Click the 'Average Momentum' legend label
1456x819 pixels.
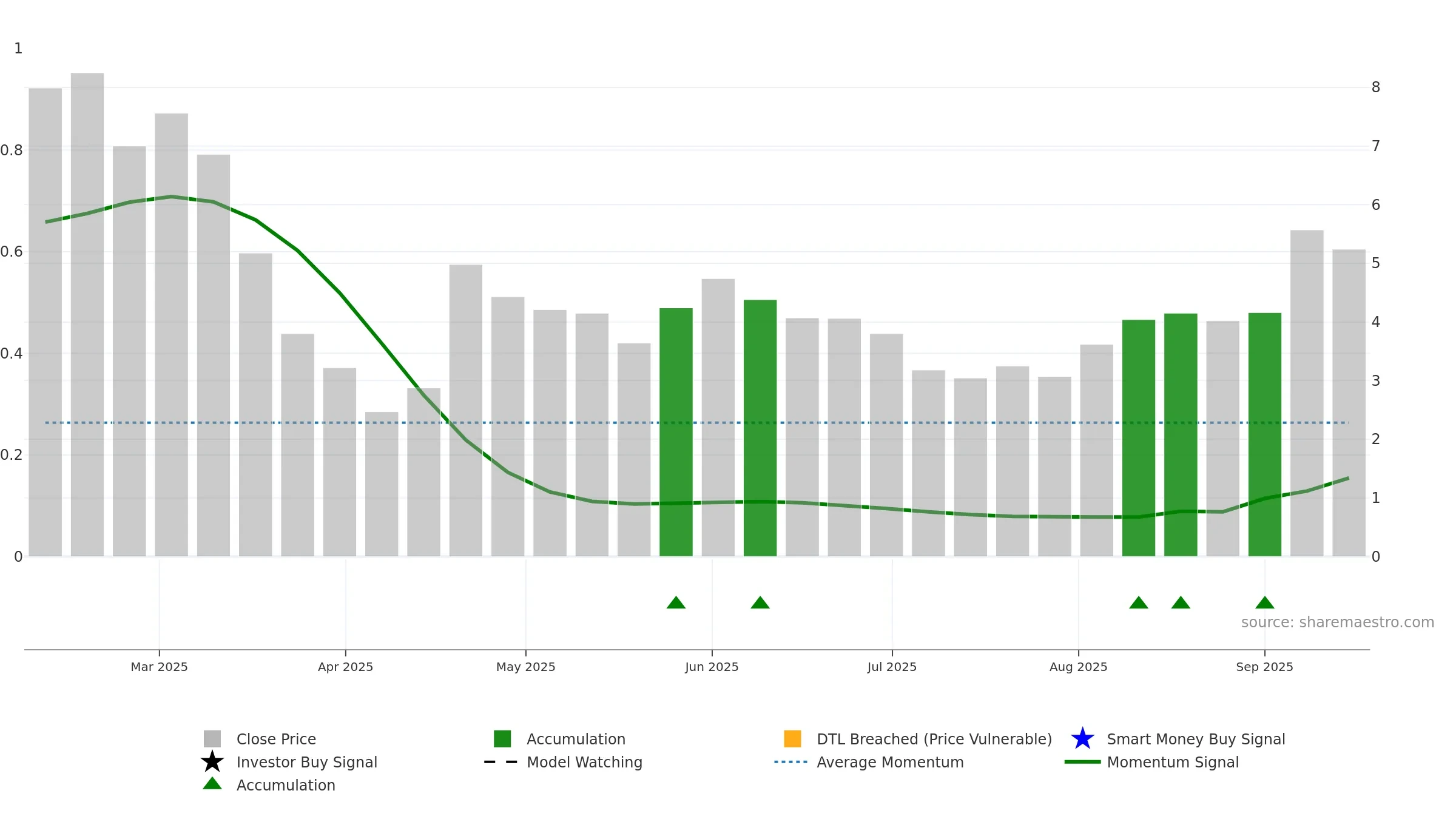pyautogui.click(x=890, y=763)
